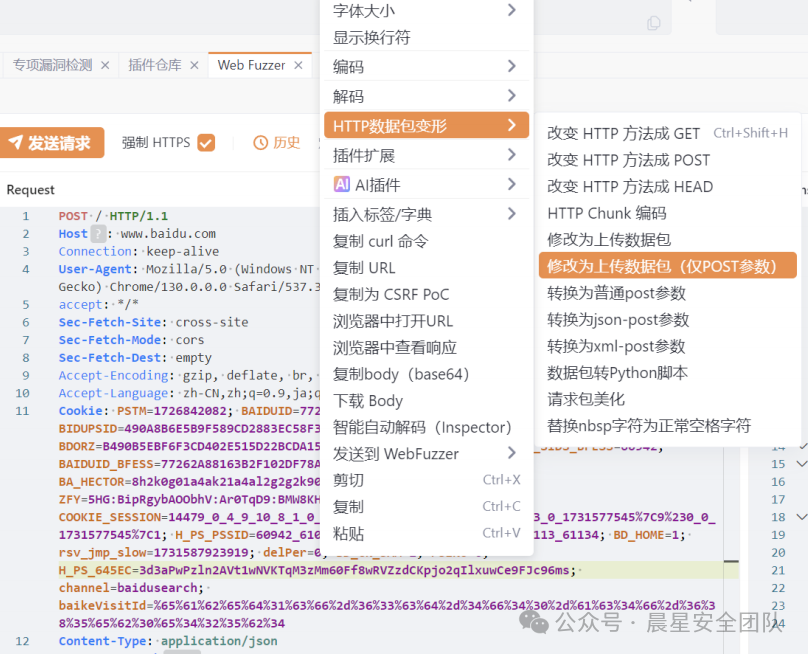Switch to the 插件仓库 tab
Viewport: 808px width, 654px height.
tap(155, 65)
